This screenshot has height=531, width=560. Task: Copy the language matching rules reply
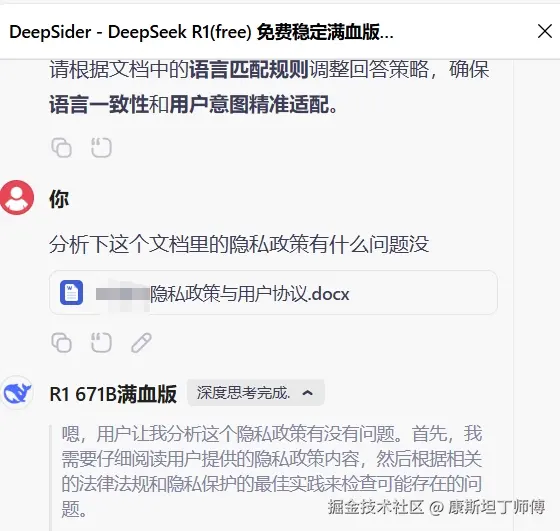[62, 147]
